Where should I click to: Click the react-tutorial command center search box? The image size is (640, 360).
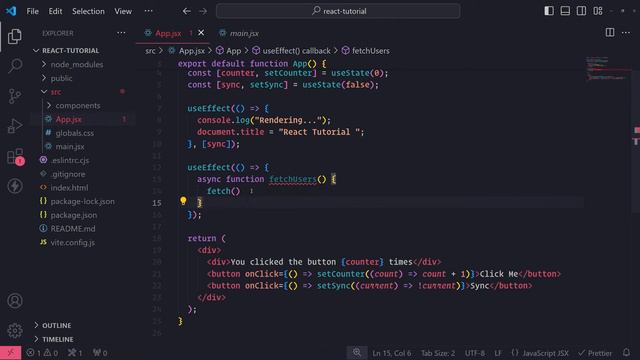point(338,11)
